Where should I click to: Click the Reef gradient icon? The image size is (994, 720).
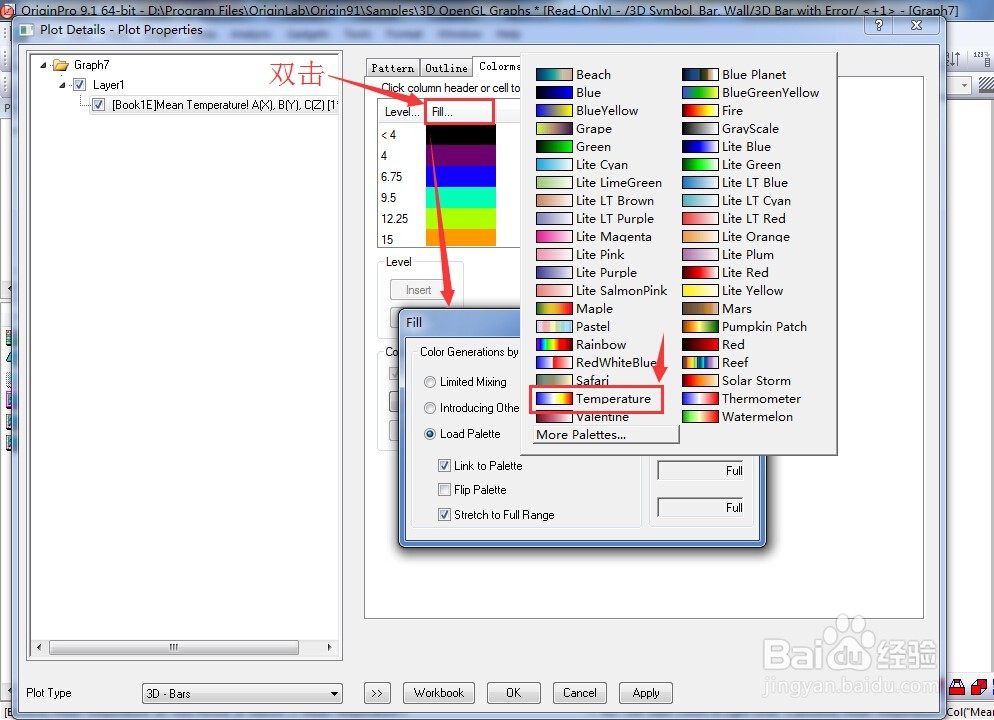point(700,363)
